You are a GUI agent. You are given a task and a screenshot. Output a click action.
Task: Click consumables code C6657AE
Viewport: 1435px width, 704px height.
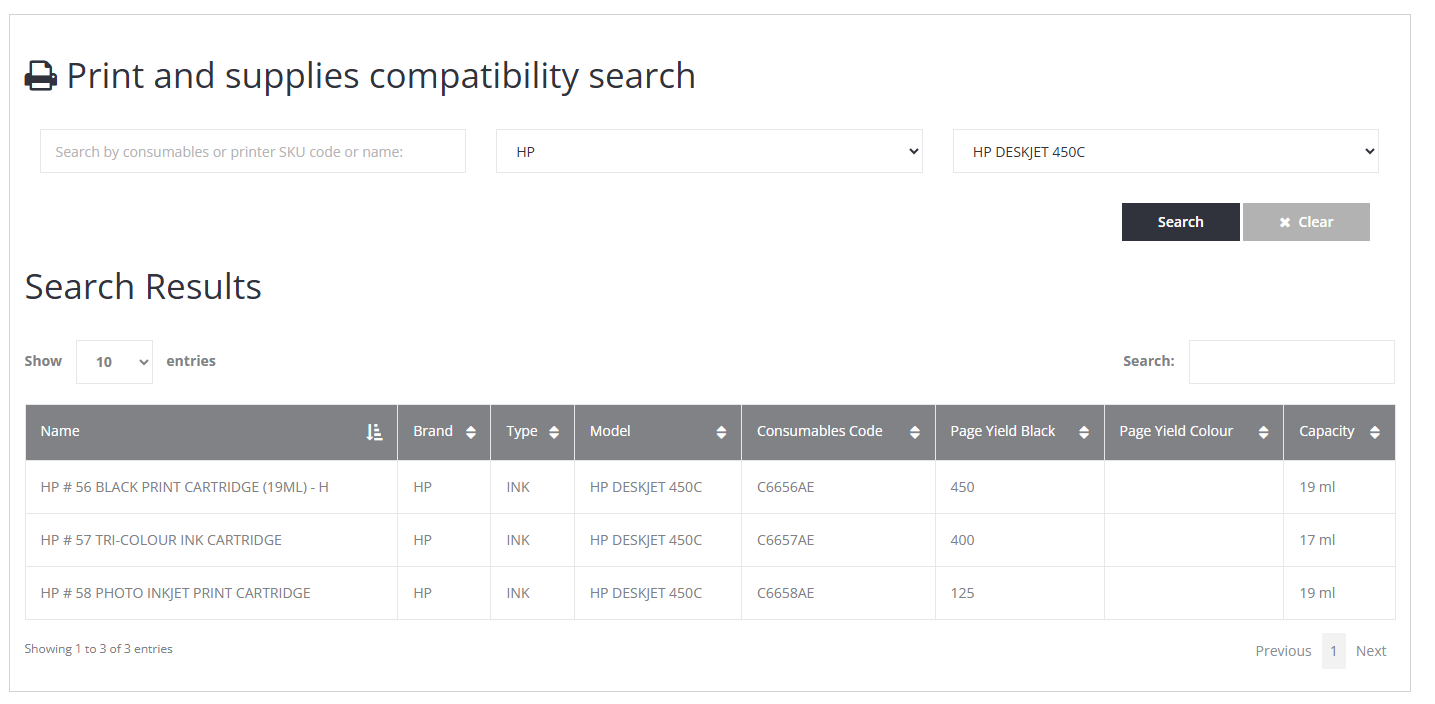click(785, 540)
